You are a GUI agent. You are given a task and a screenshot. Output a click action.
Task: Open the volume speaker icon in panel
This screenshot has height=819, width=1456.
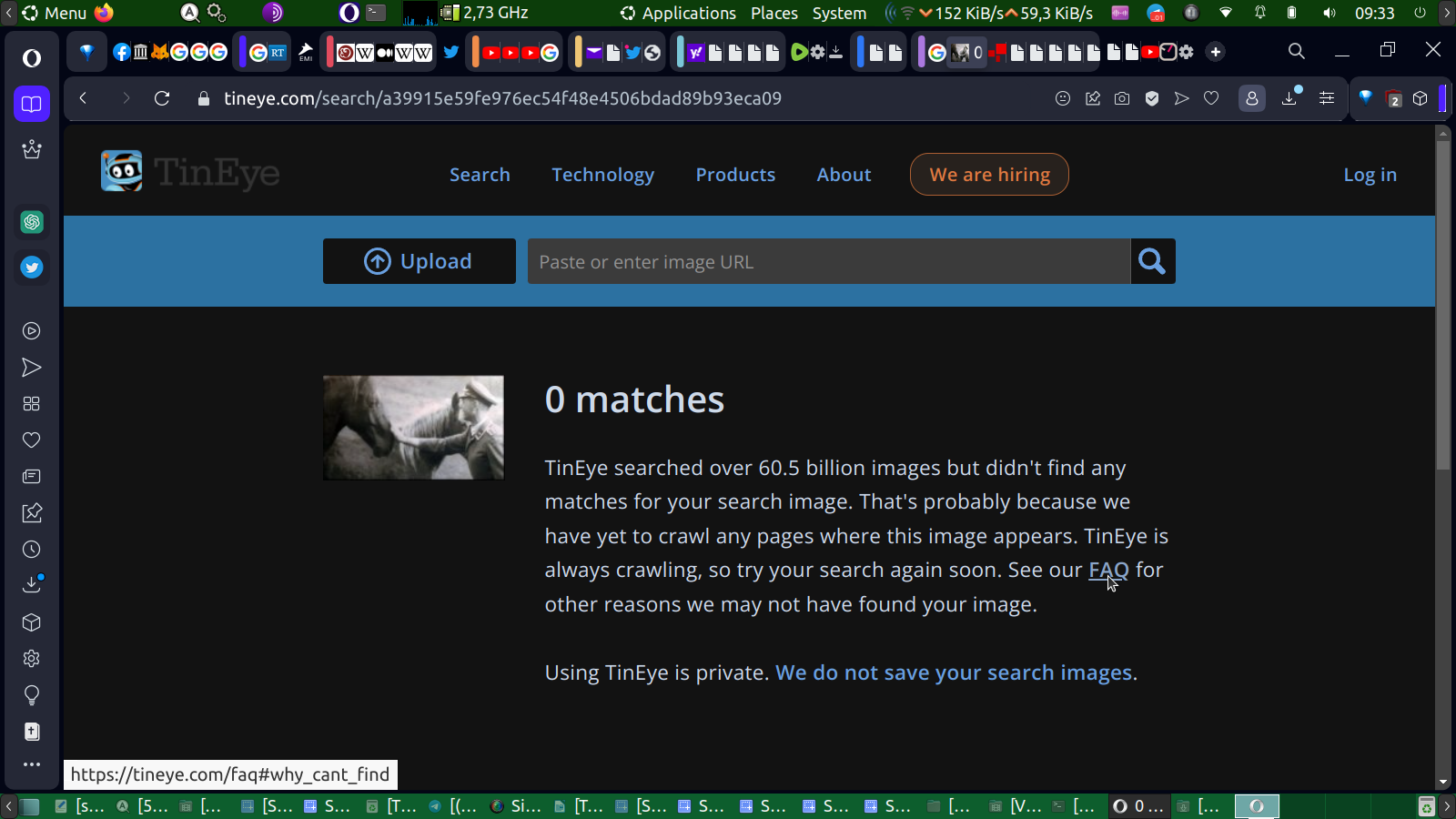point(1330,13)
